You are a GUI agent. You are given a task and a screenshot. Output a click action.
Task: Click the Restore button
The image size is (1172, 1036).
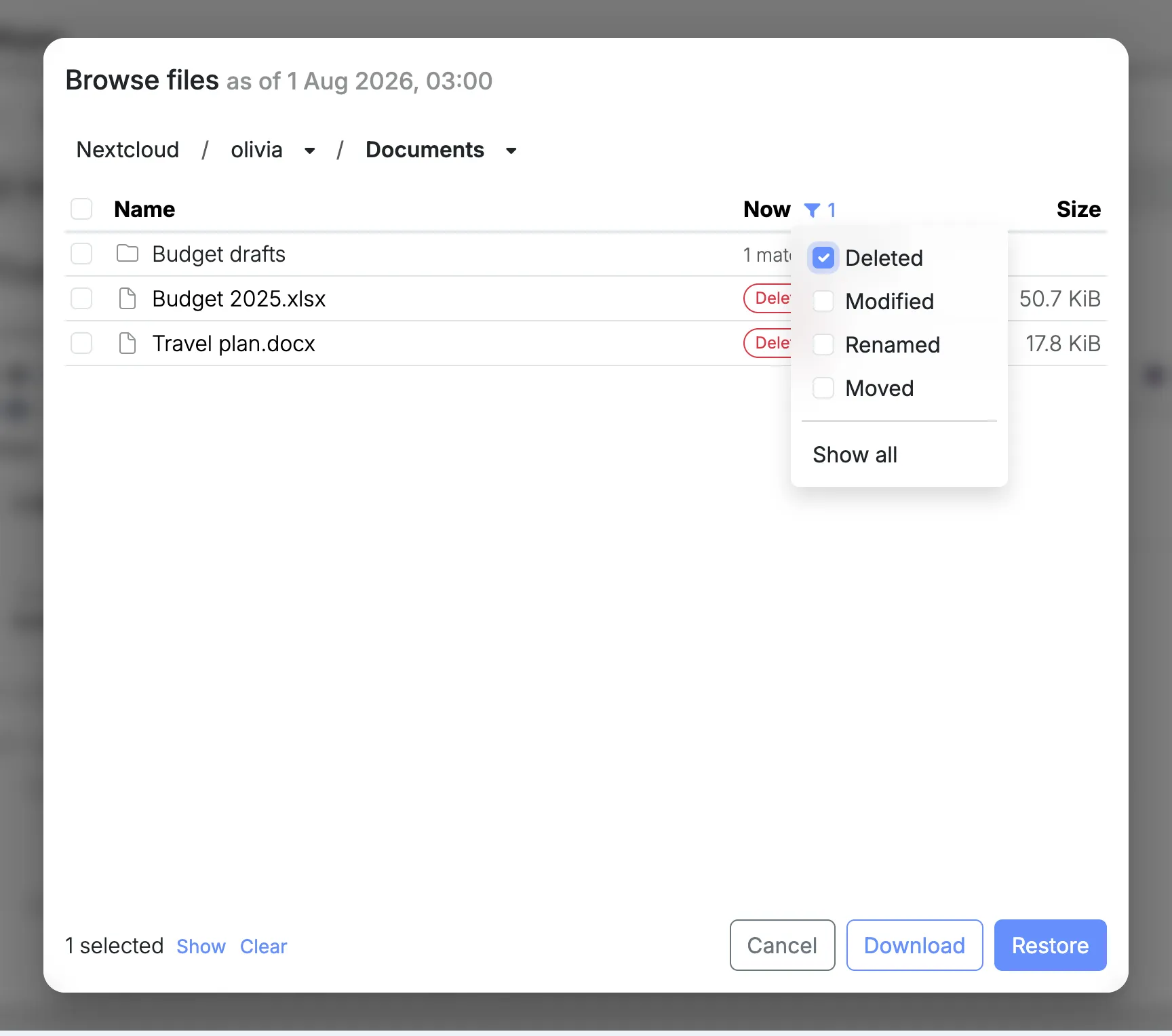[x=1050, y=945]
